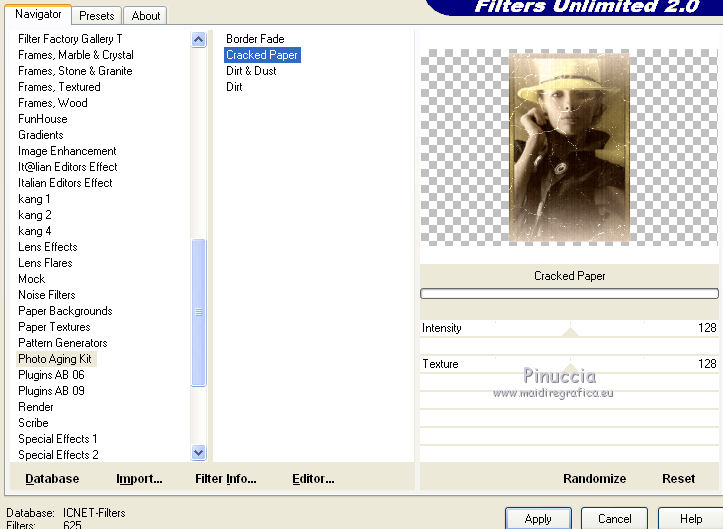Select Paper Textures category
The width and height of the screenshot is (723, 529).
[x=54, y=327]
